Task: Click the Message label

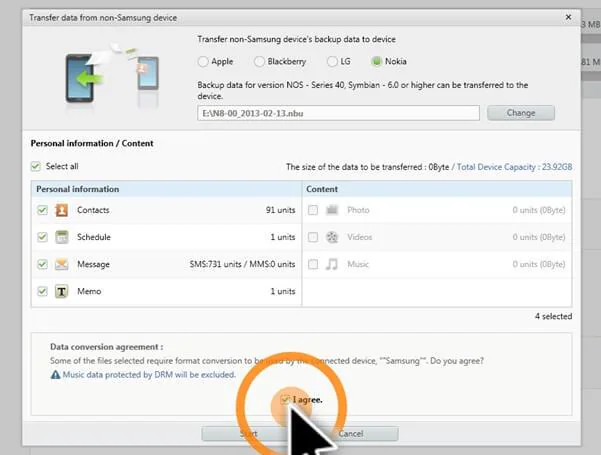Action: click(x=94, y=264)
